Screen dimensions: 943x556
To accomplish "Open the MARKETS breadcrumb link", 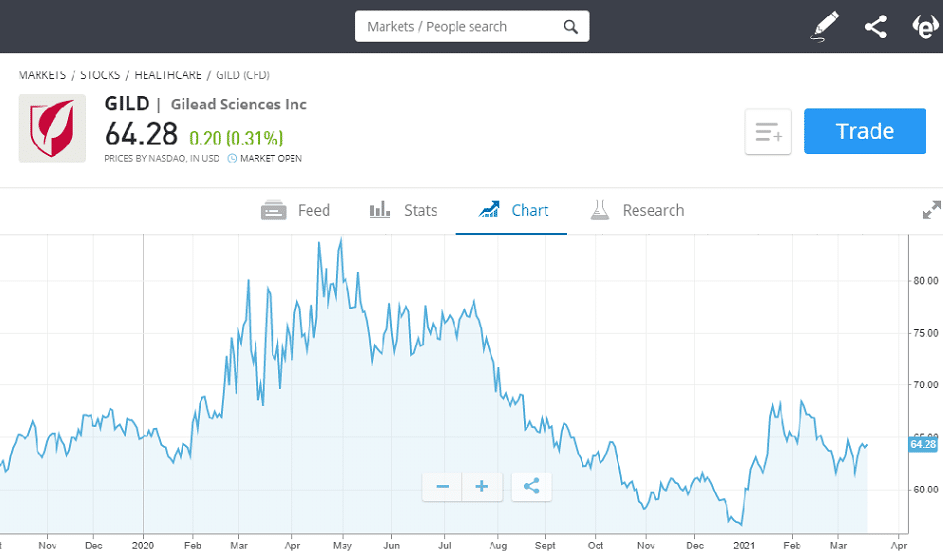I will [x=42, y=75].
